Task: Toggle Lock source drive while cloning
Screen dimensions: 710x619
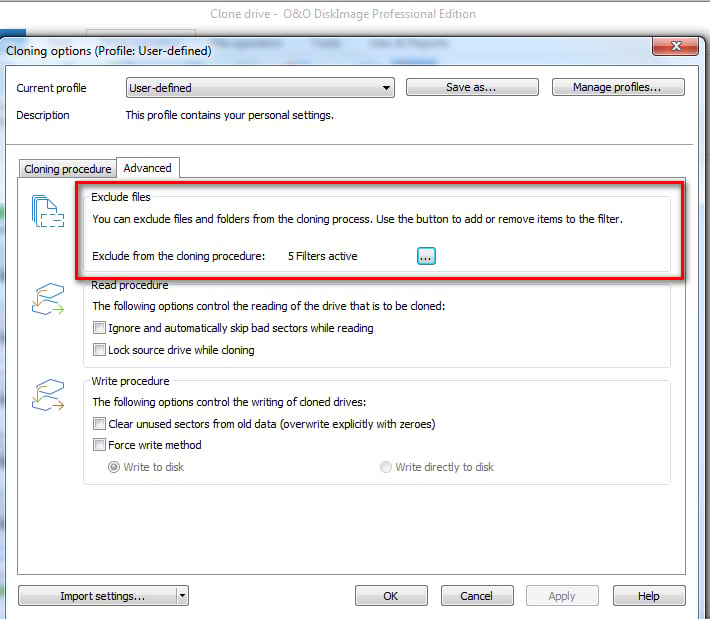Action: 99,350
